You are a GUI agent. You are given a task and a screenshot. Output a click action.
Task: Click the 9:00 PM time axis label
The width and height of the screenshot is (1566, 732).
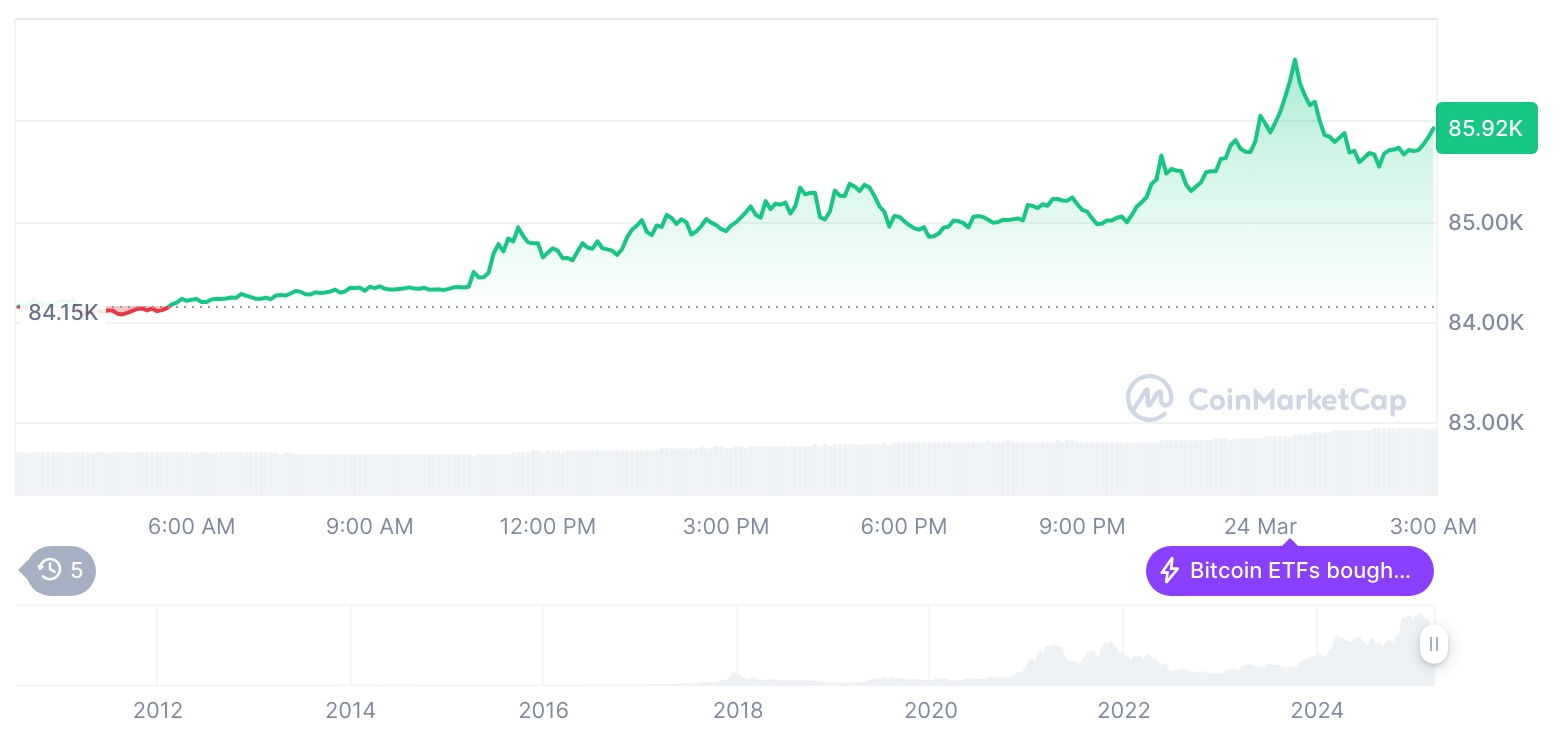pyautogui.click(x=1082, y=526)
